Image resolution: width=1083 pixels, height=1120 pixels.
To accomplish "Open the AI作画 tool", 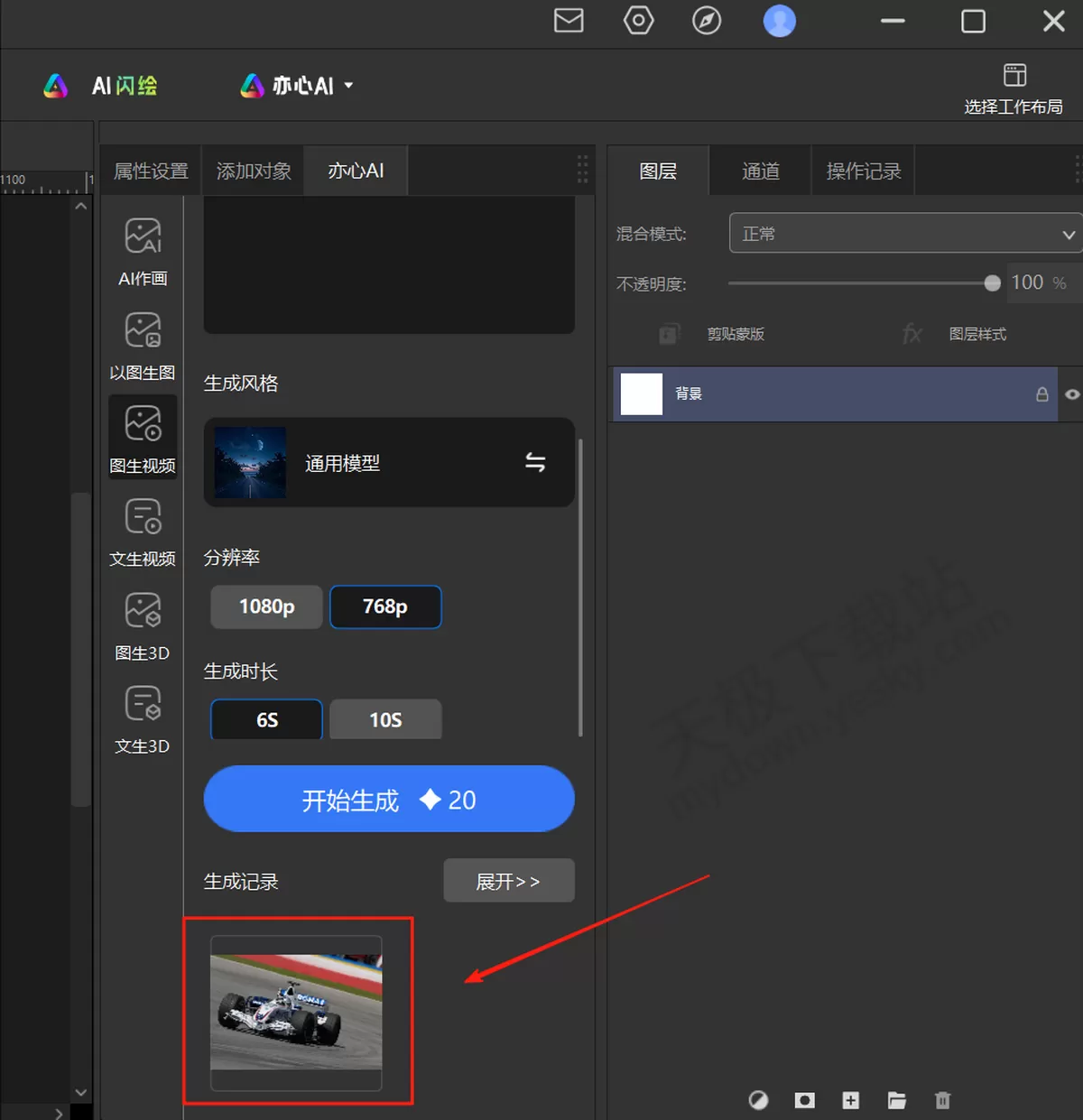I will click(x=143, y=252).
